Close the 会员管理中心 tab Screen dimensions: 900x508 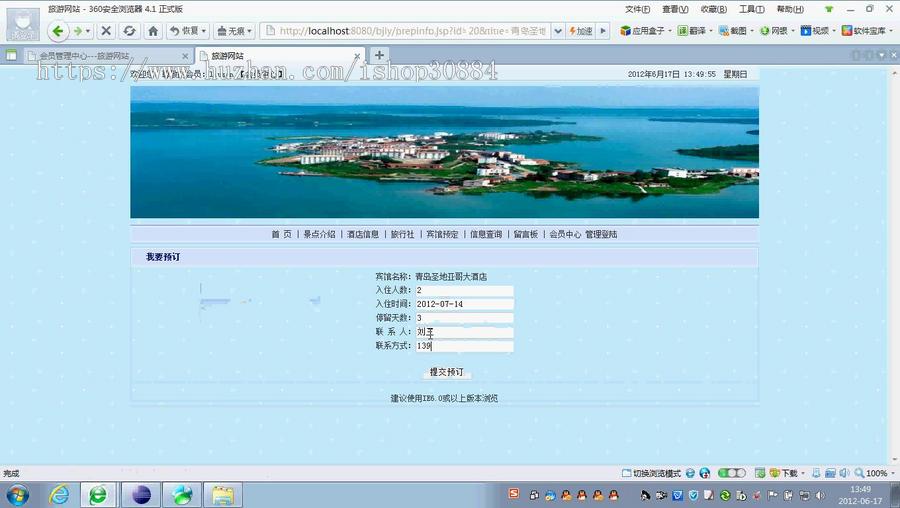pyautogui.click(x=185, y=56)
